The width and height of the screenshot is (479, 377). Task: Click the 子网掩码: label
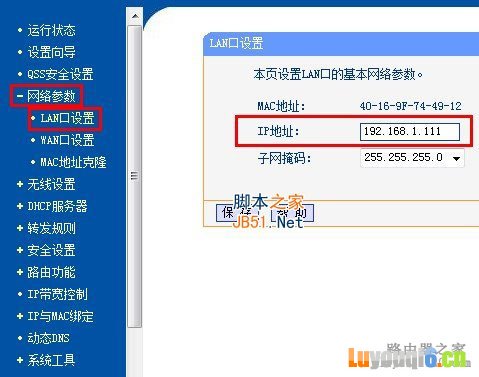pos(284,158)
